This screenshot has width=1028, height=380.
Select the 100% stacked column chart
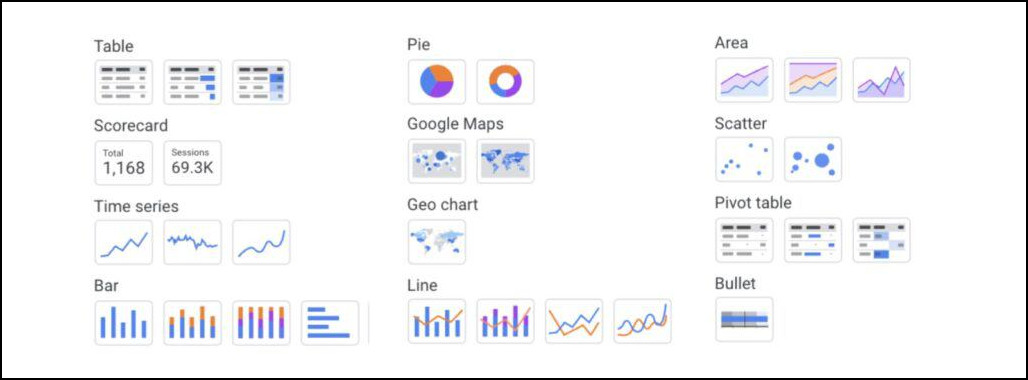(x=261, y=322)
